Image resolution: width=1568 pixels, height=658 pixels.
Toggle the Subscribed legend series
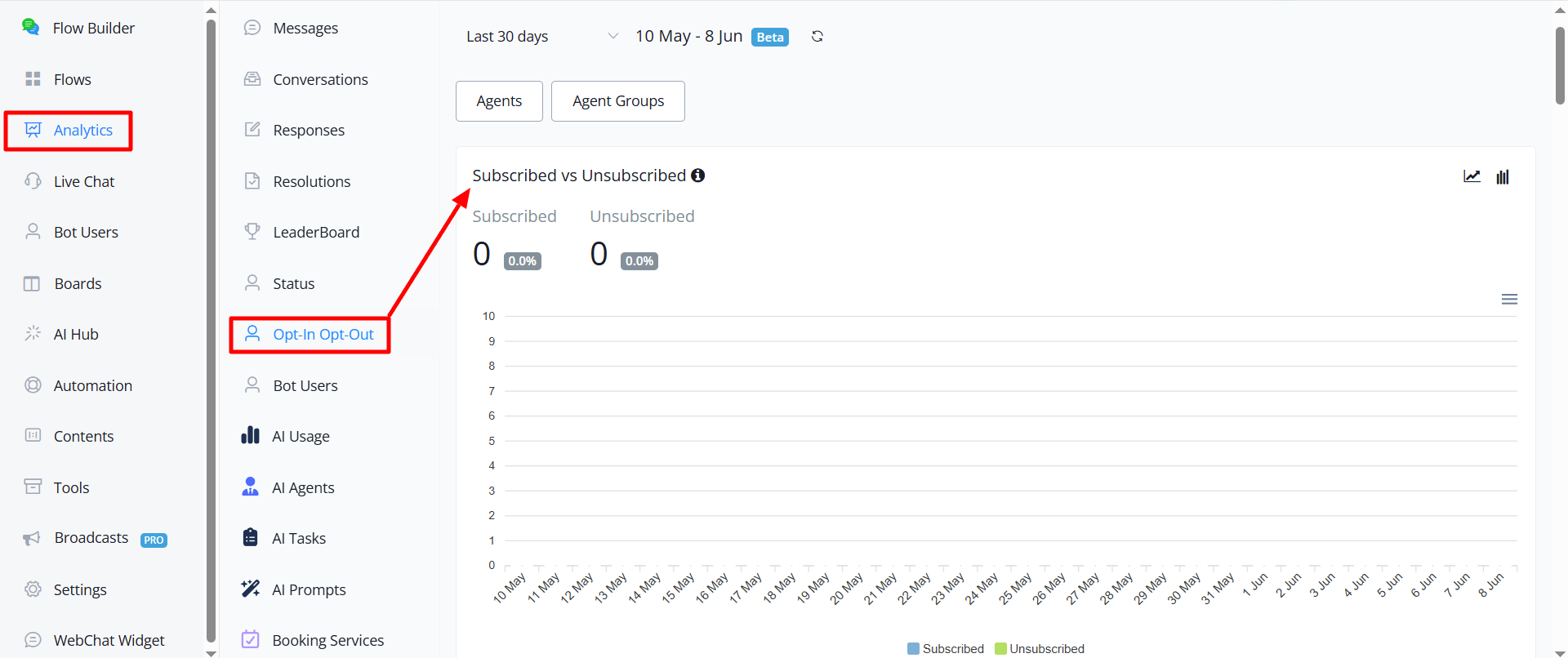coord(946,648)
